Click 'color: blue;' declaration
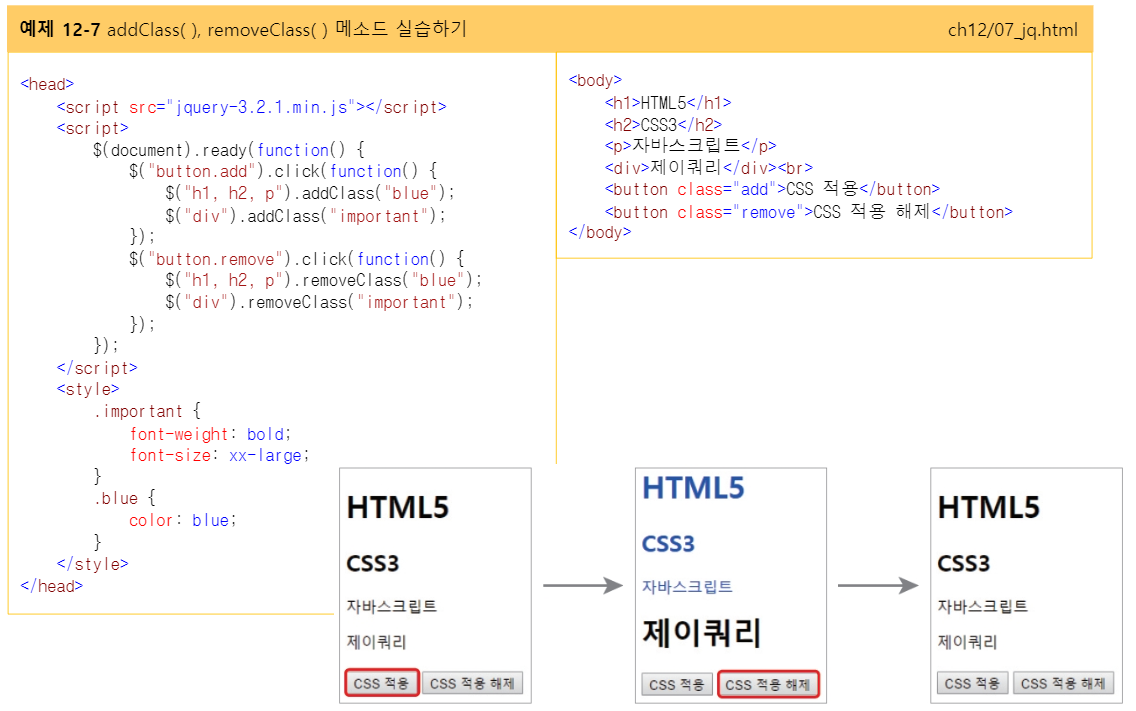 (x=183, y=520)
